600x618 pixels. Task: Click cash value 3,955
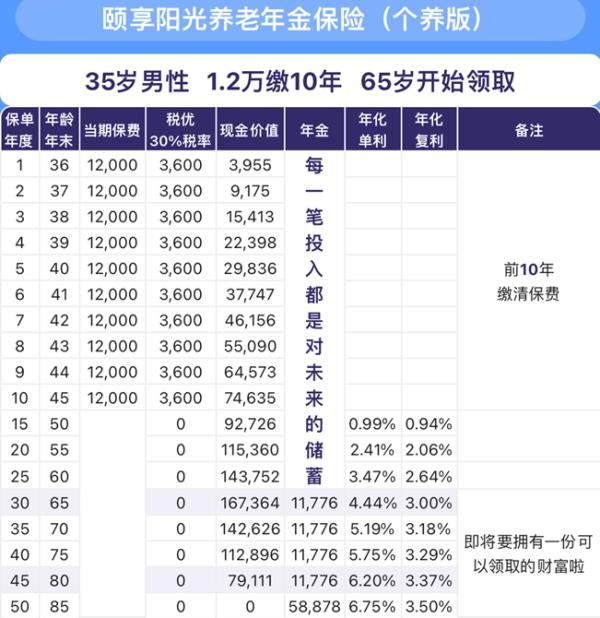pyautogui.click(x=250, y=165)
